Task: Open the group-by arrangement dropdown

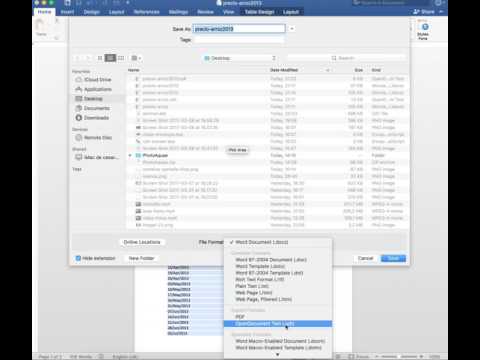Action: [136, 58]
